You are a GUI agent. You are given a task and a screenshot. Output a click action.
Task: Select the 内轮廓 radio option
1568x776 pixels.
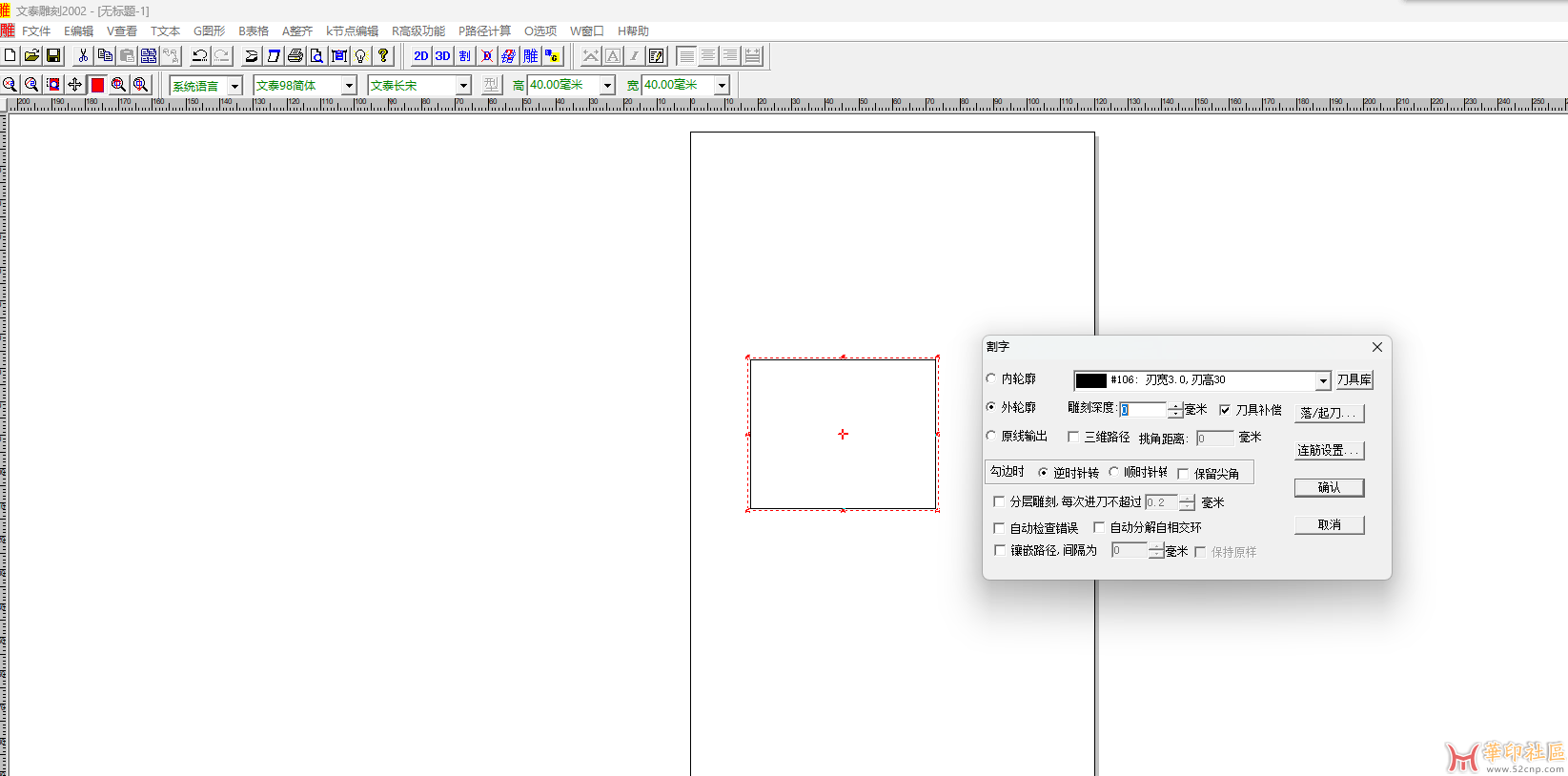pos(991,378)
